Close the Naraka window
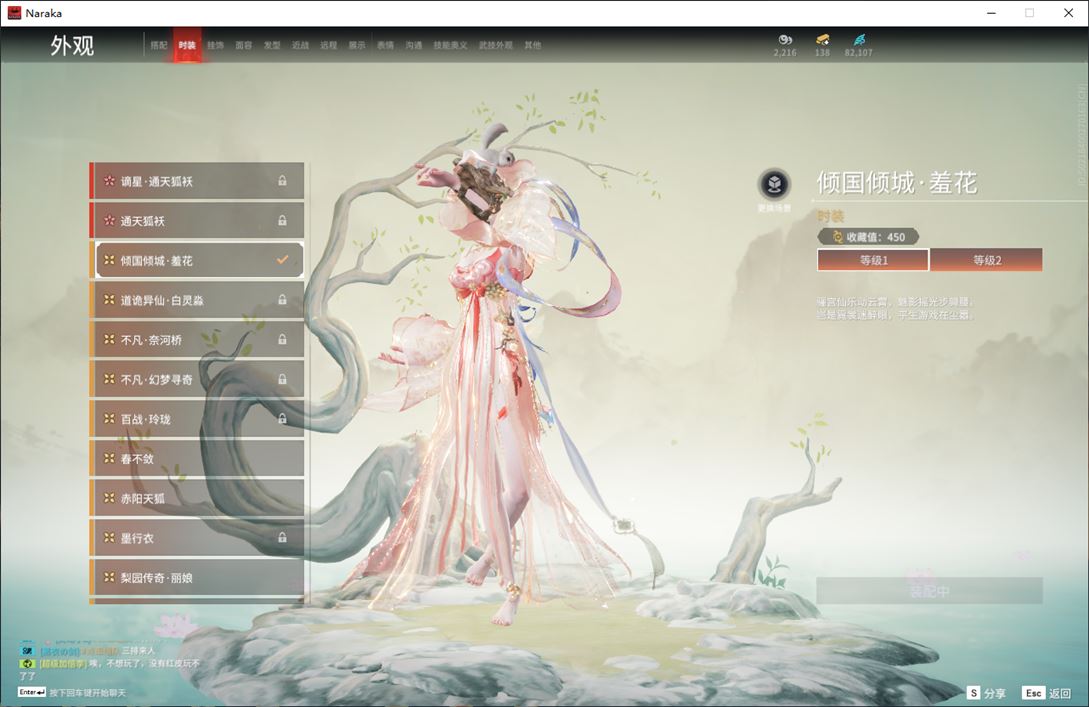The height and width of the screenshot is (707, 1089). click(1068, 13)
